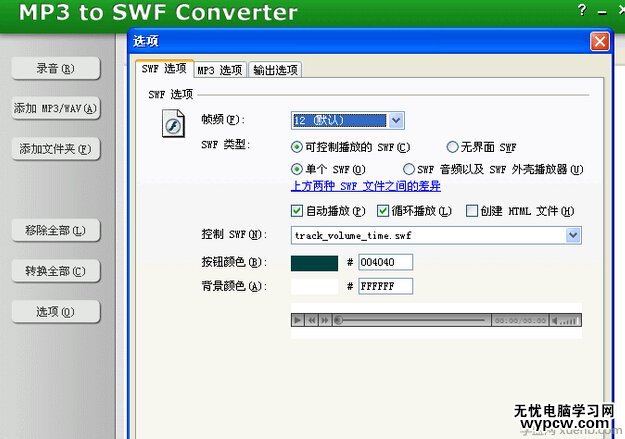Viewport: 625px width, 439px height.
Task: Click the 添加文件夹(F) button
Action: click(55, 149)
